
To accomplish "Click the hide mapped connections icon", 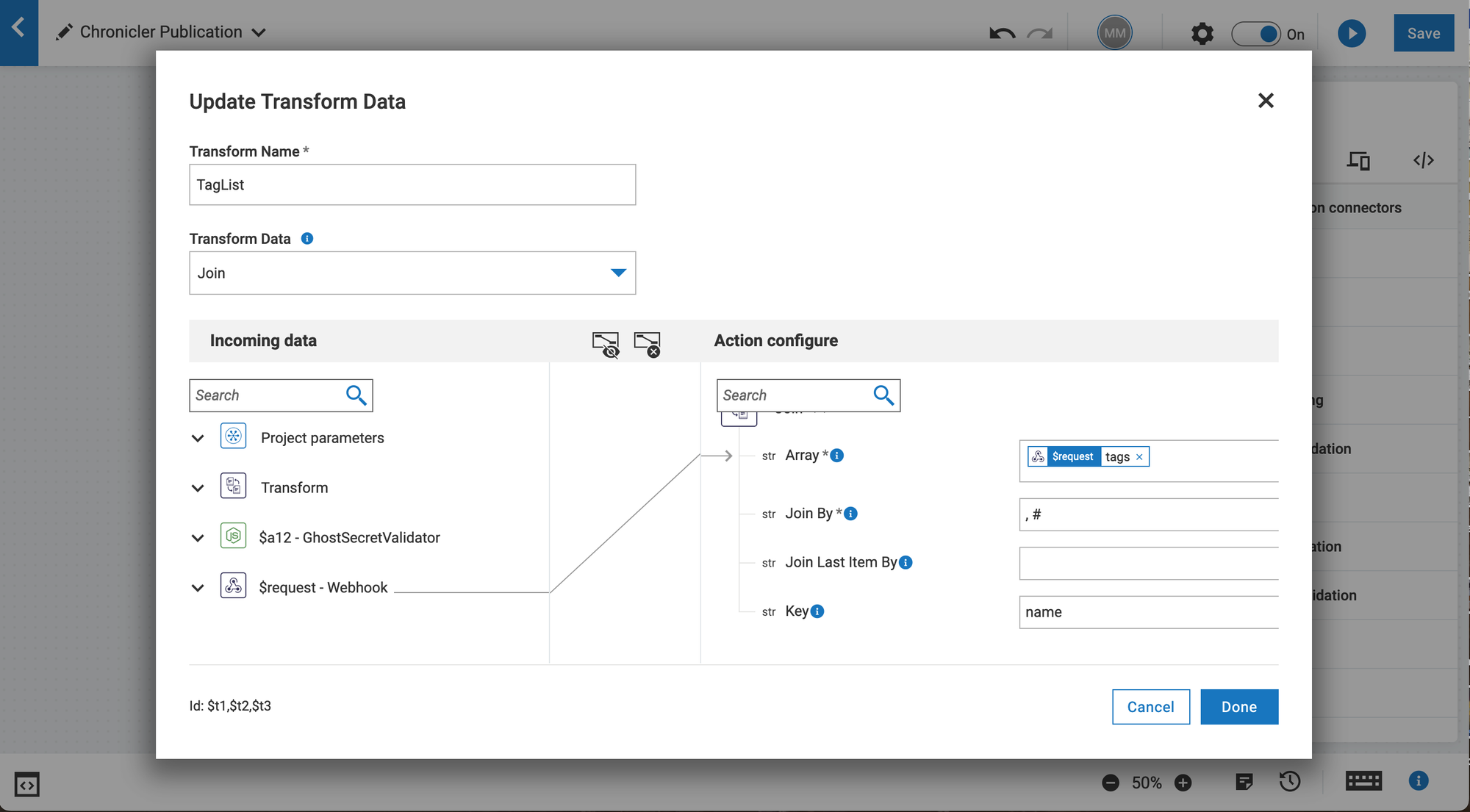I will pyautogui.click(x=606, y=343).
